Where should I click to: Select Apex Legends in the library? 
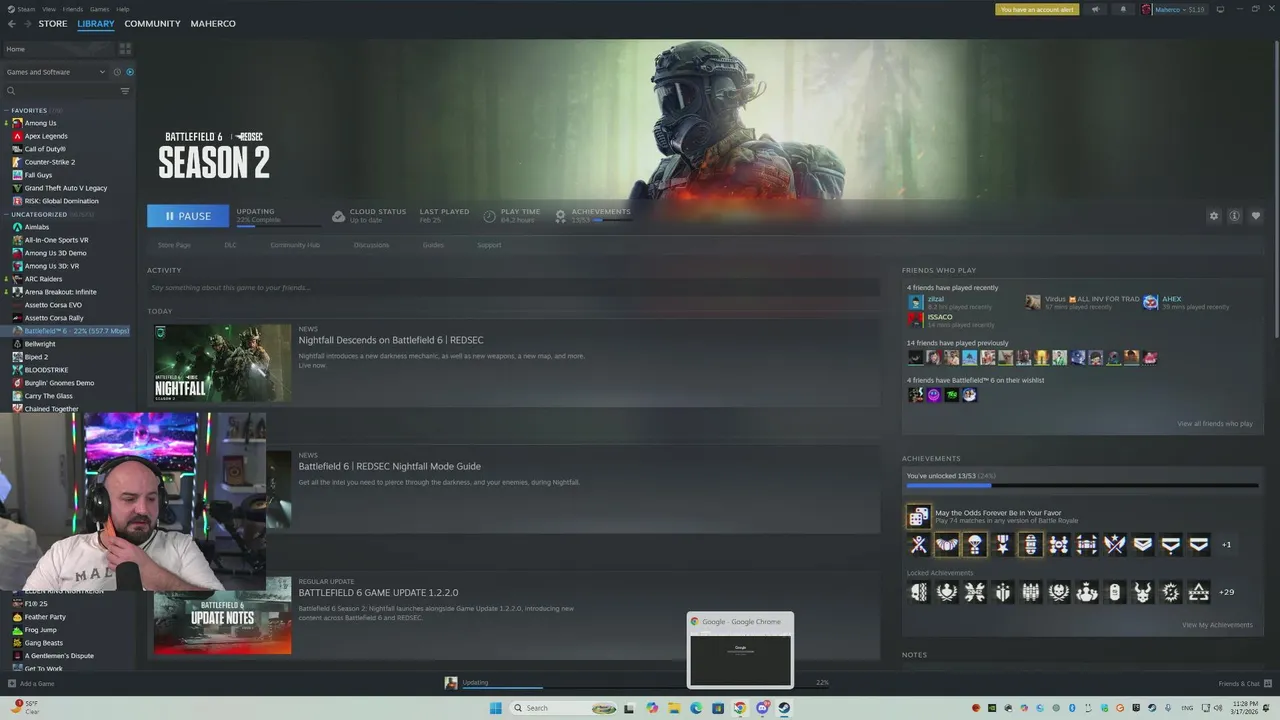pyautogui.click(x=45, y=136)
